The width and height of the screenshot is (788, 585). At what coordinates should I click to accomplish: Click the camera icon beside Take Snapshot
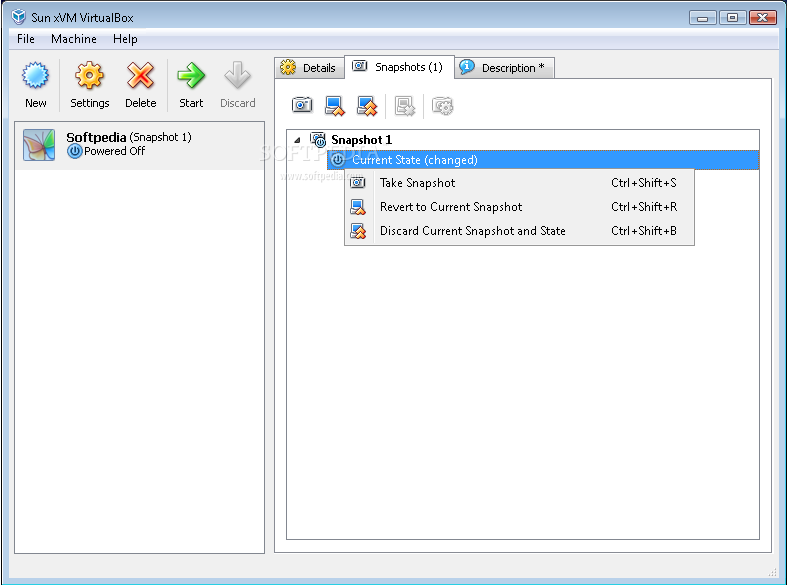[358, 182]
